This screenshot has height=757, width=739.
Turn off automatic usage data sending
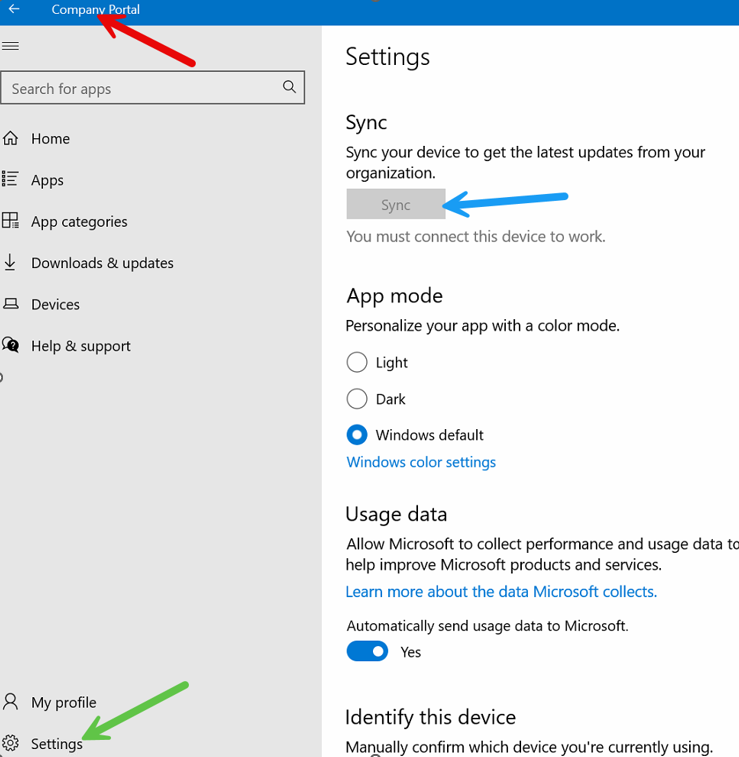[x=367, y=651]
